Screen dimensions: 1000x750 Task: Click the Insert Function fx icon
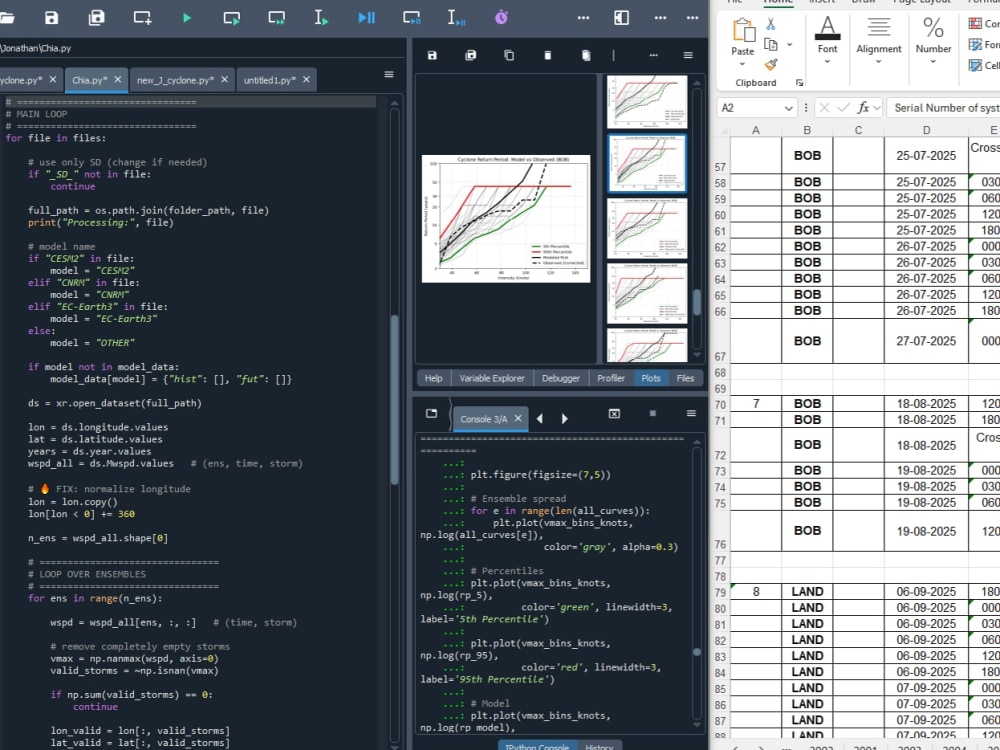click(x=863, y=108)
